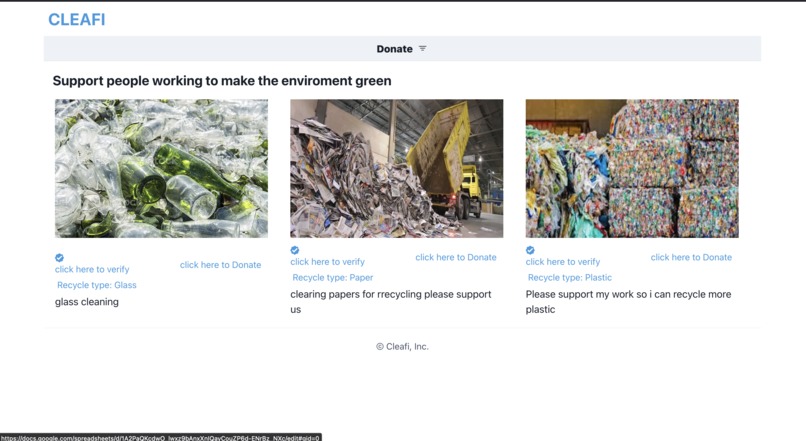Select the 'Recycle type: Glass' label

[x=97, y=285]
